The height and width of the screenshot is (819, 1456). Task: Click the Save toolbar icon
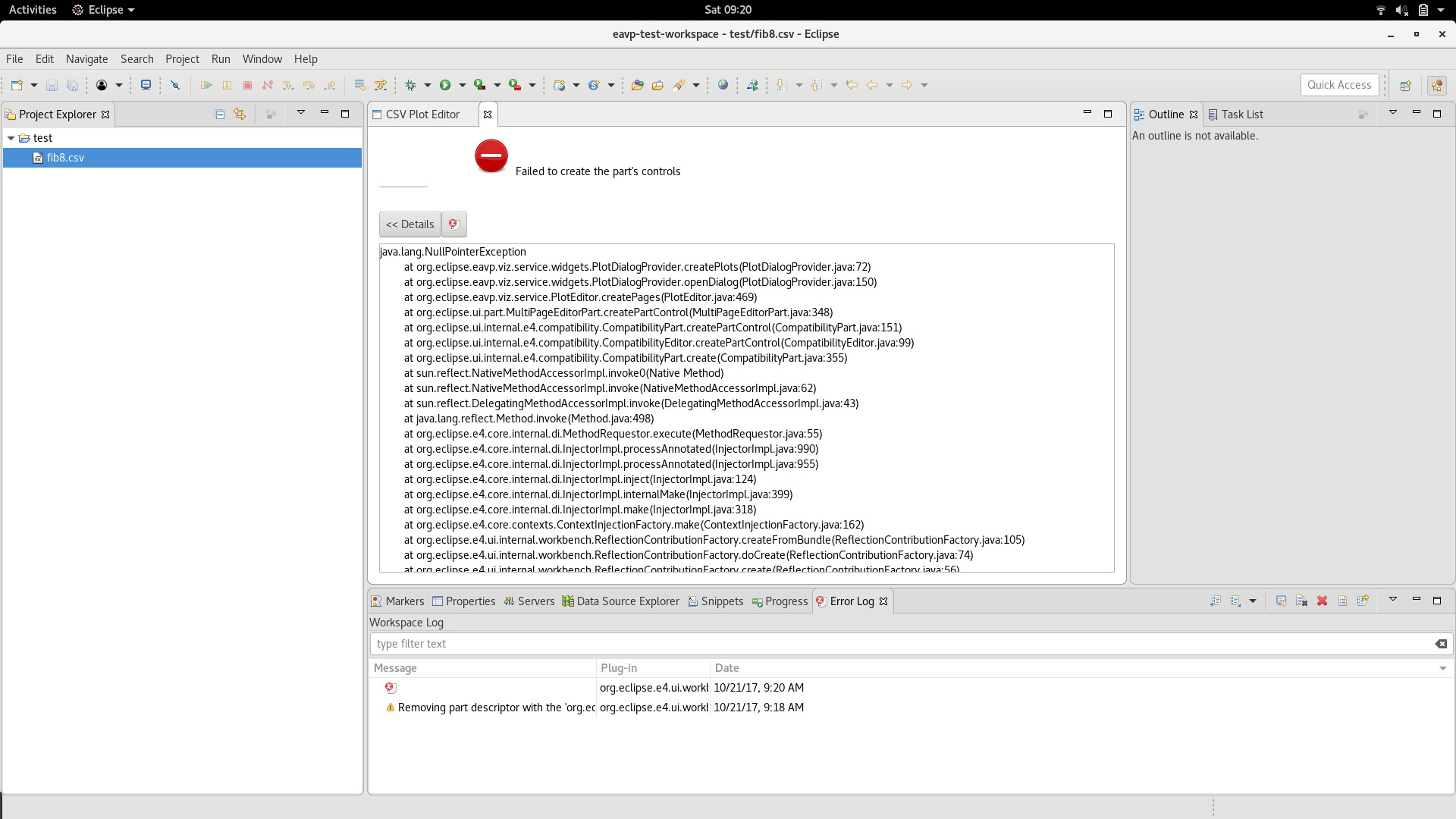(x=52, y=85)
